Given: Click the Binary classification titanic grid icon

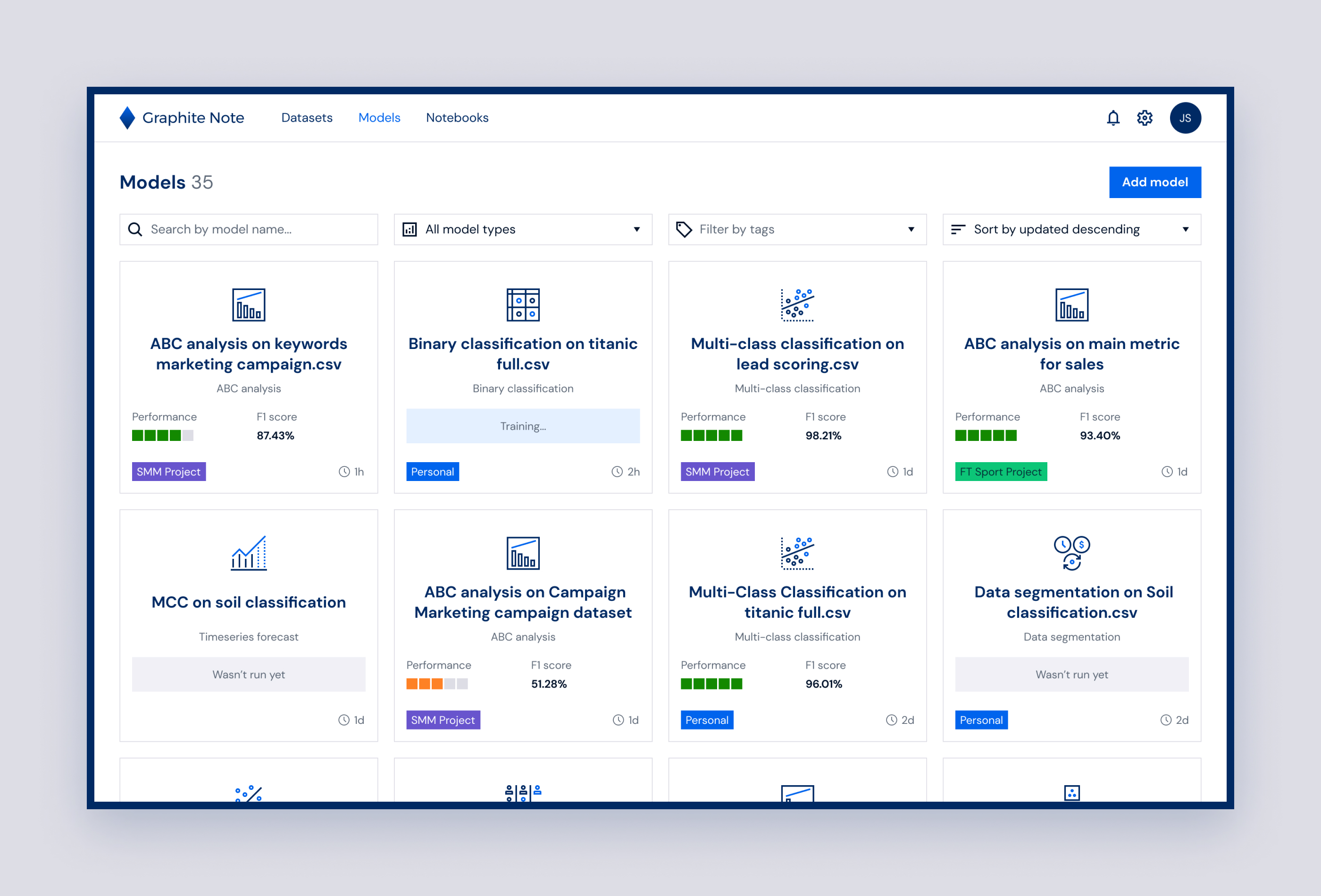Looking at the screenshot, I should click(x=523, y=305).
